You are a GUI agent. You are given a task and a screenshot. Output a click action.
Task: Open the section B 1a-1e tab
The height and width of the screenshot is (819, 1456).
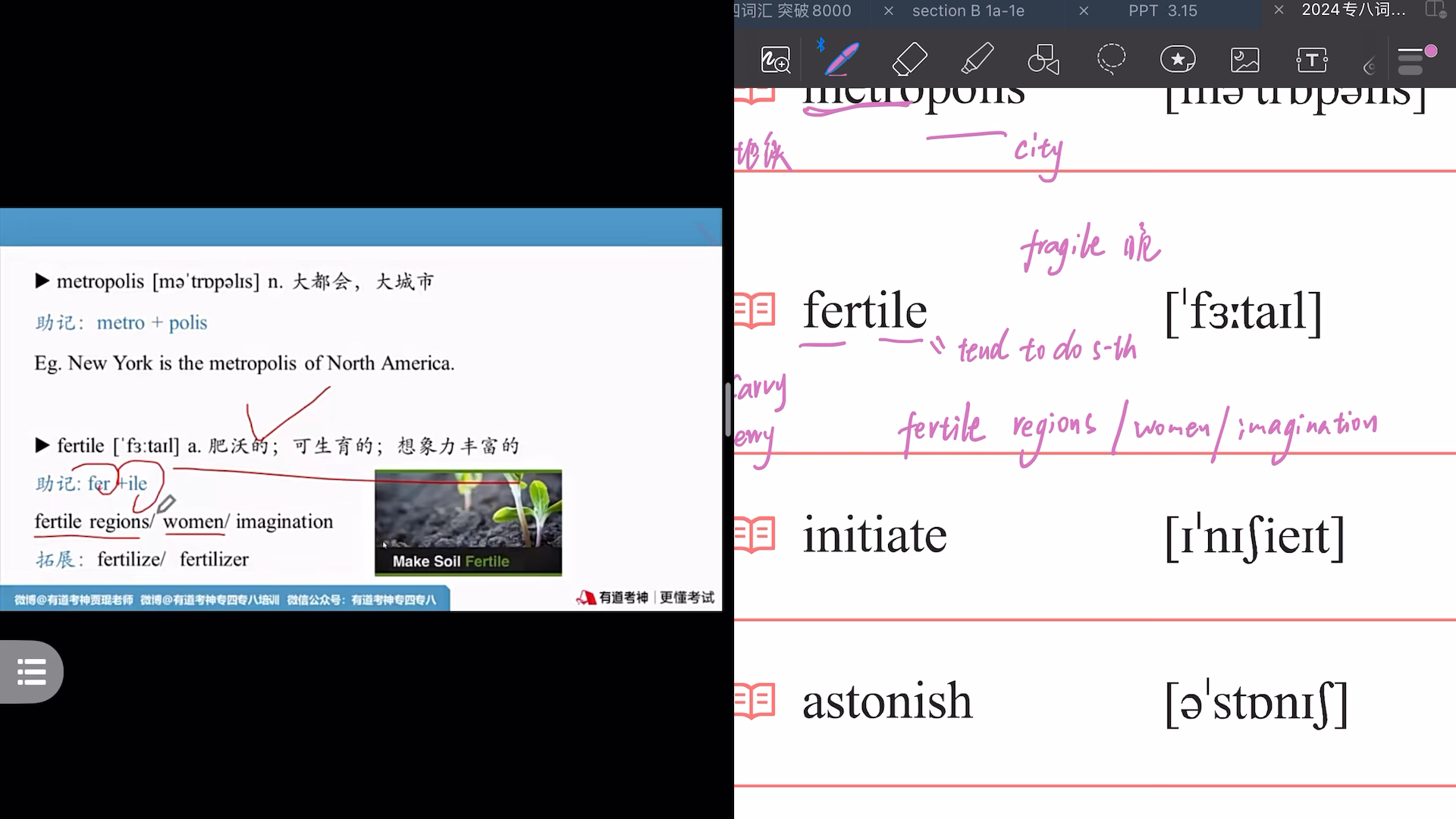pyautogui.click(x=968, y=11)
